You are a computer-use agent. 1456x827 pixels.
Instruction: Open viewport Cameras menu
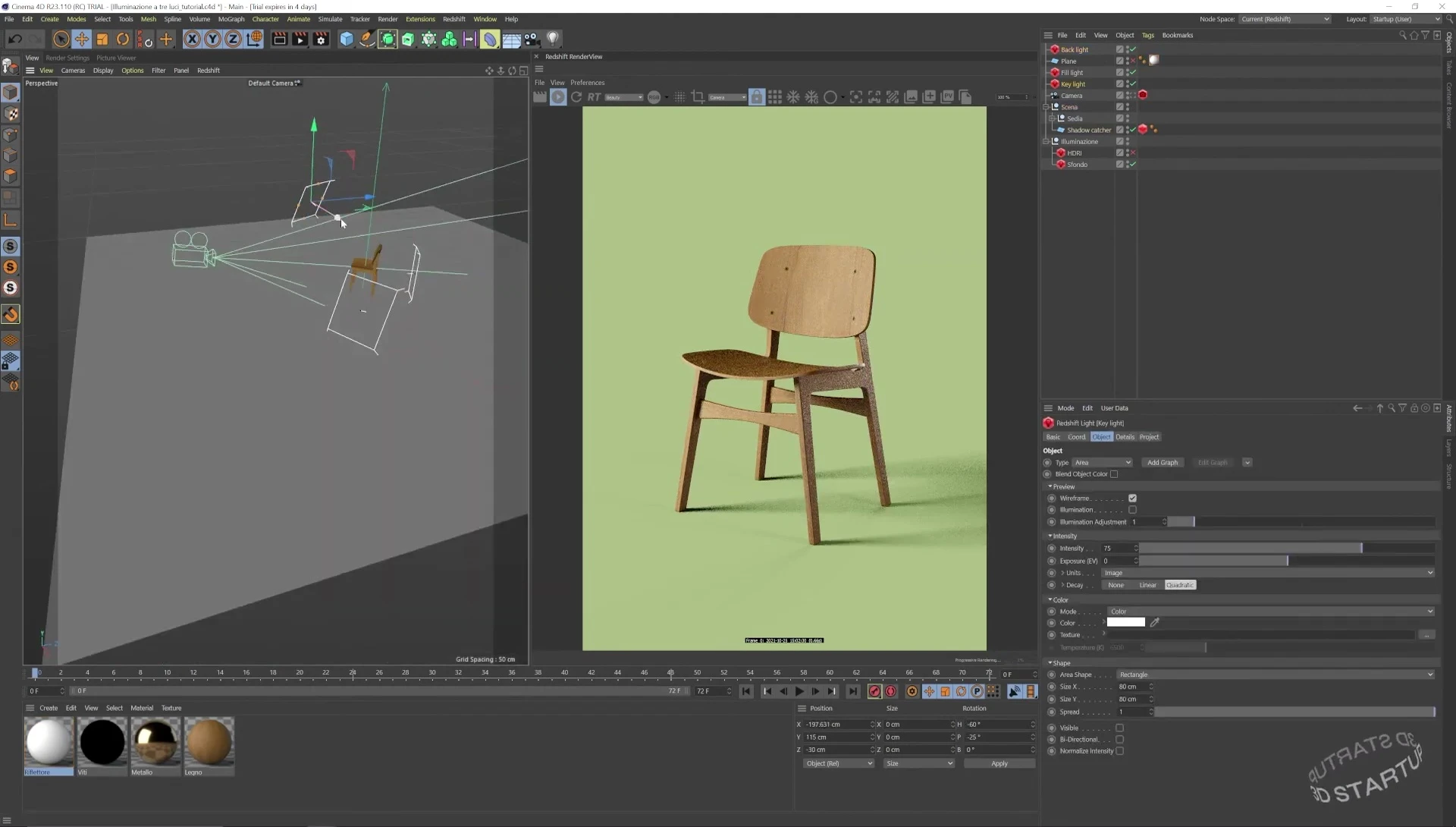(73, 71)
